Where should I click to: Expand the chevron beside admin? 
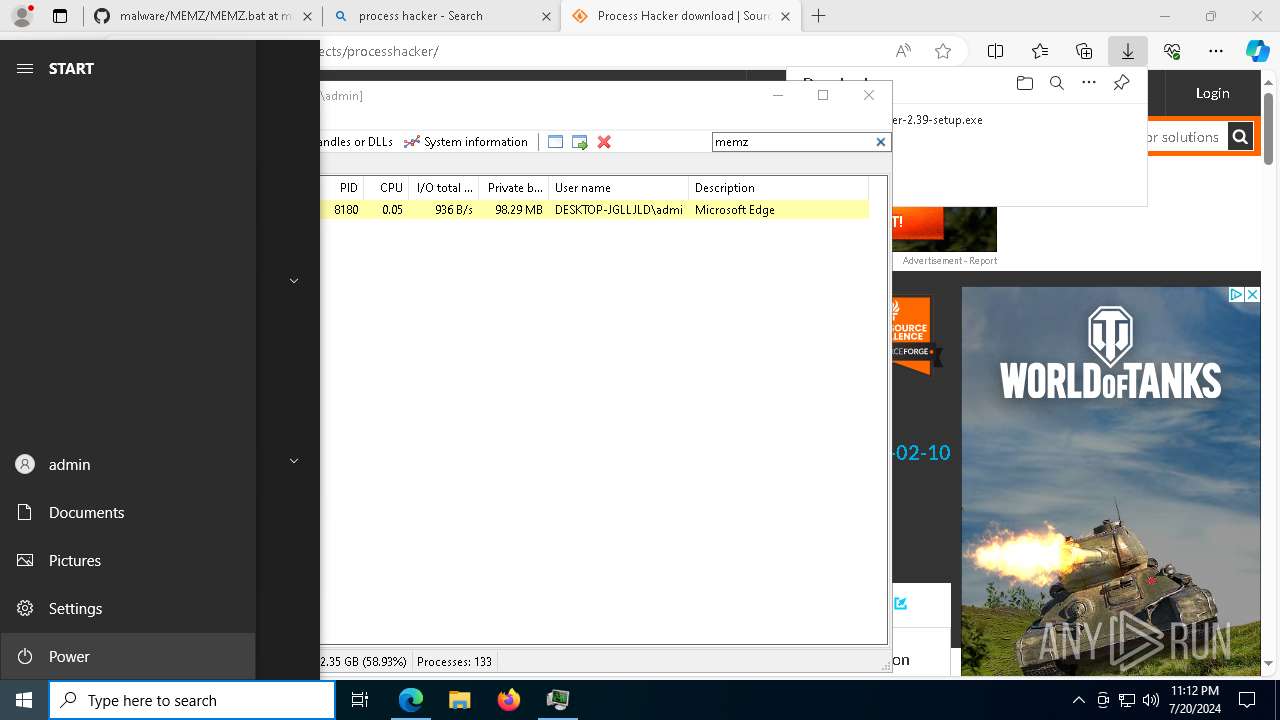click(x=294, y=461)
